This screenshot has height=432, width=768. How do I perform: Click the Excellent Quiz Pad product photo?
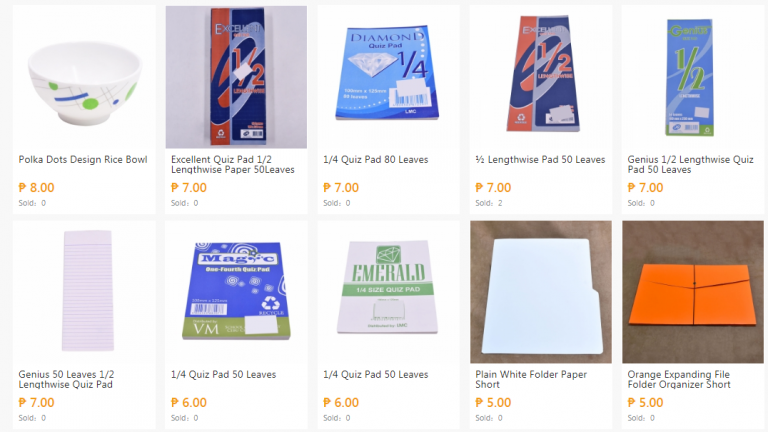(237, 77)
